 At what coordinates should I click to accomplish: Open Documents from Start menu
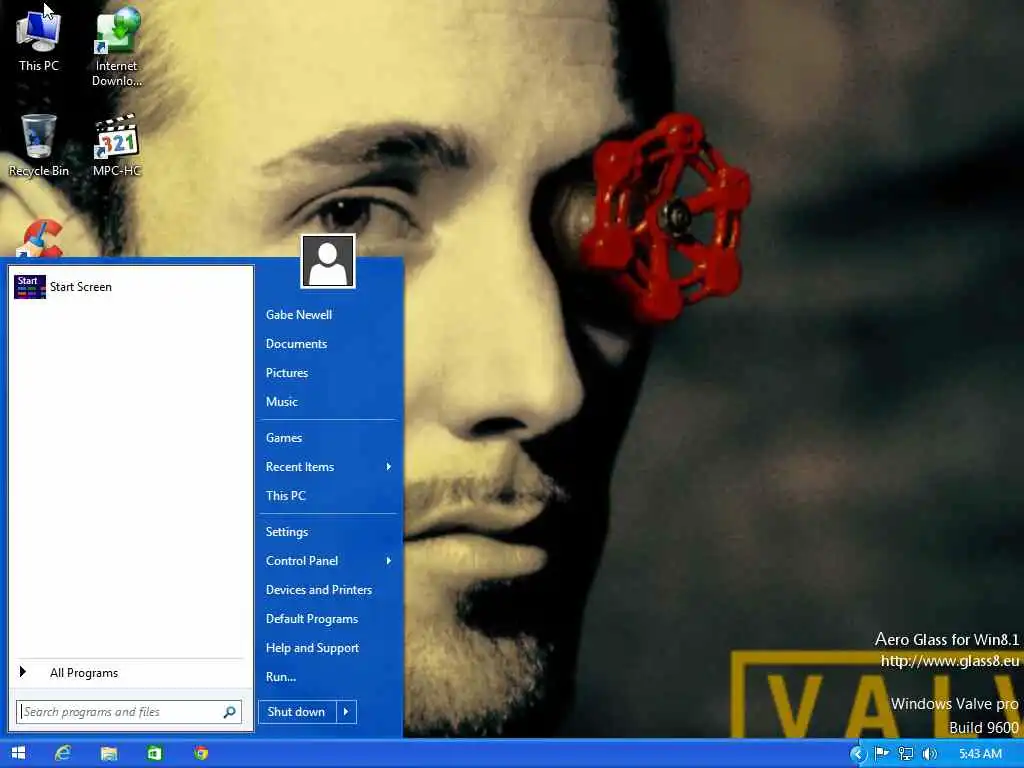click(296, 344)
